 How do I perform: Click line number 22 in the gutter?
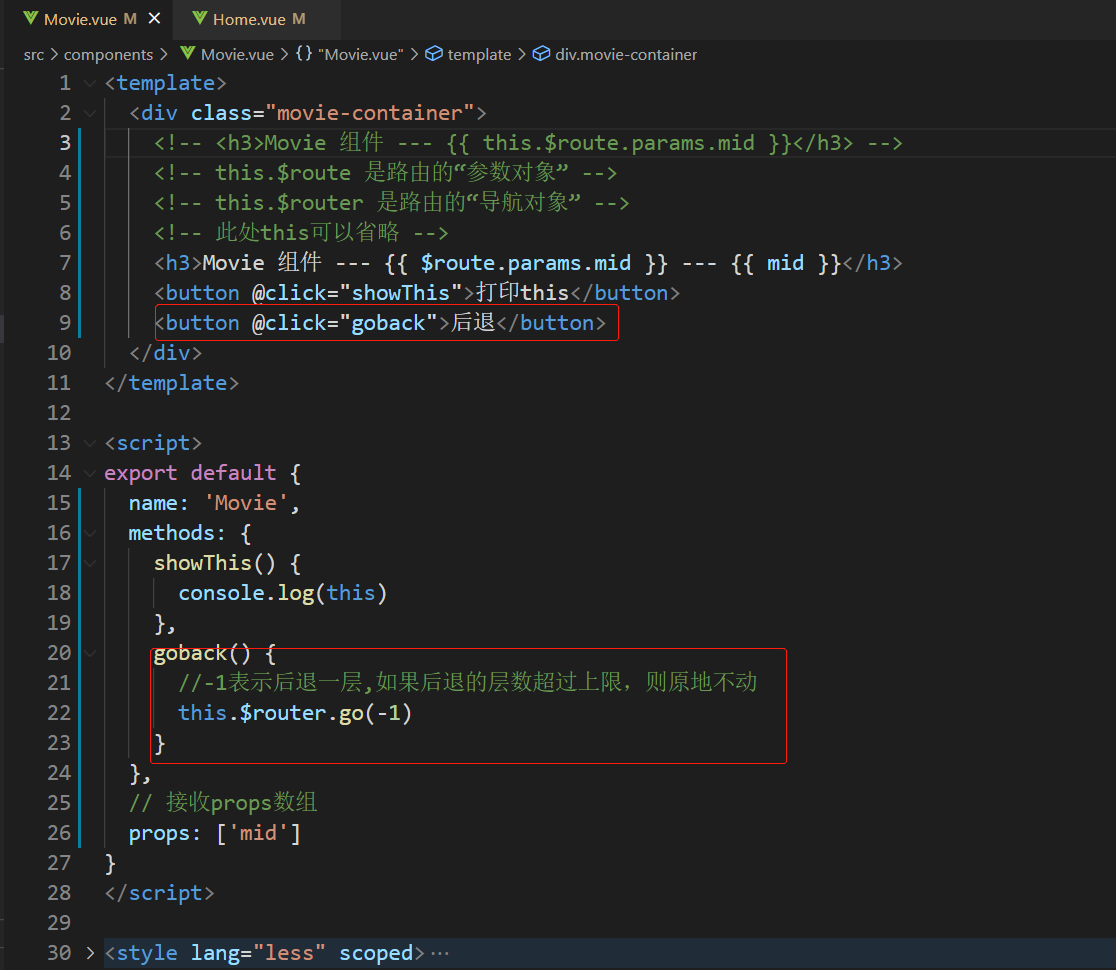point(59,713)
